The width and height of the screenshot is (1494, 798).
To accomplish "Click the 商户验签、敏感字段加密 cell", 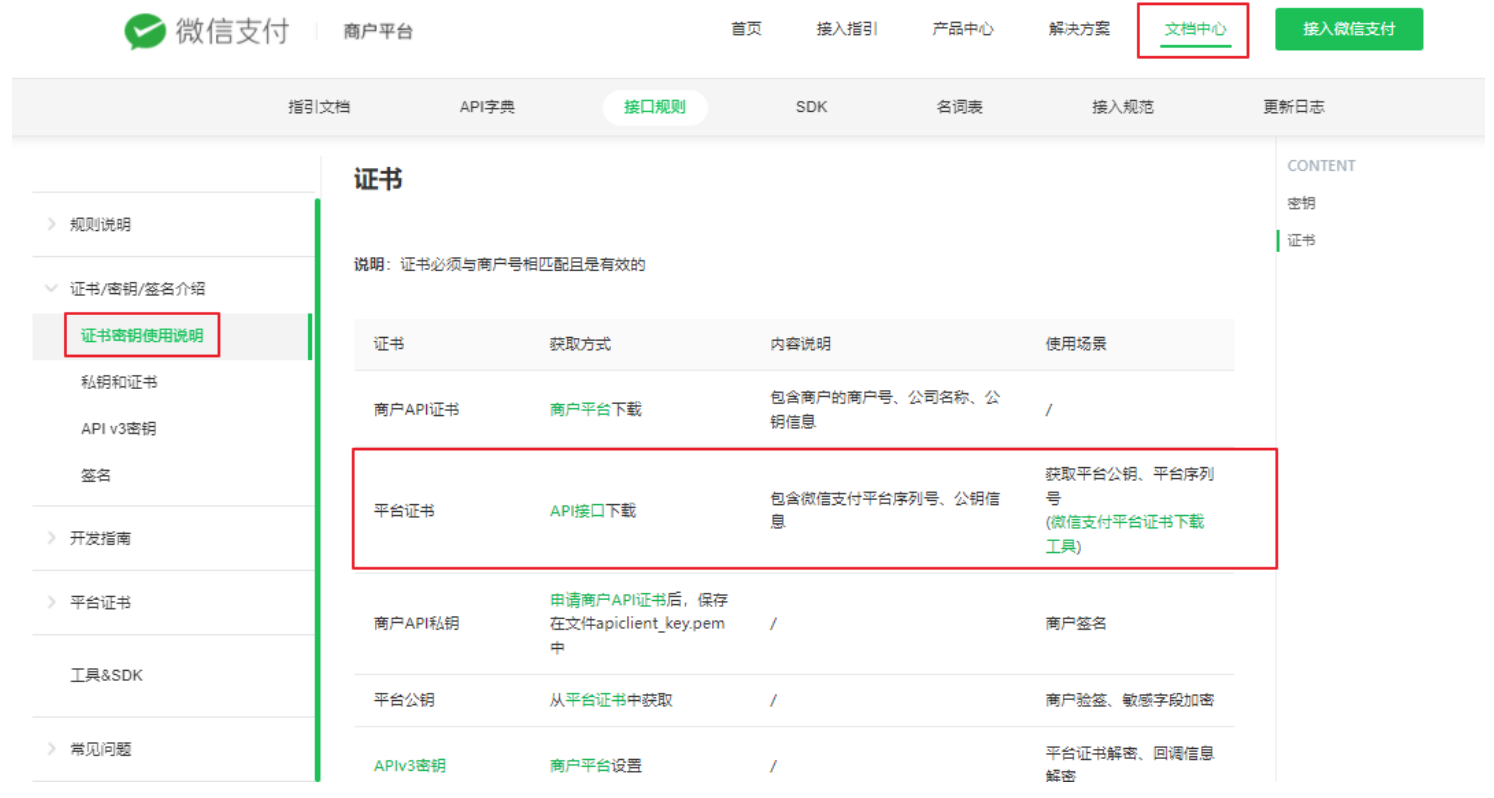I will tap(1130, 700).
